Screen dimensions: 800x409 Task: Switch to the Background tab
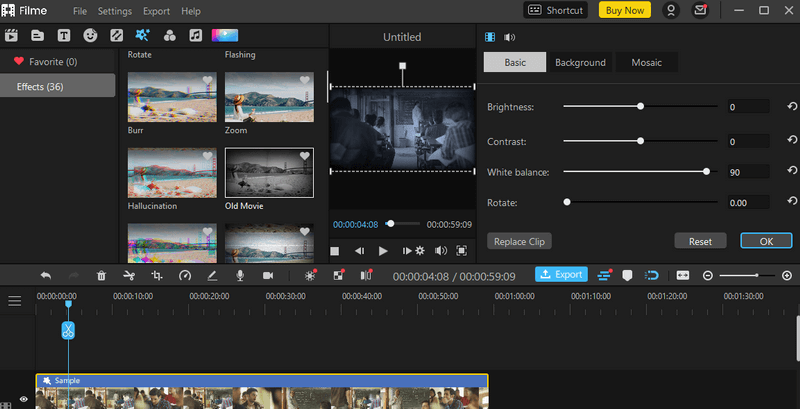coord(580,62)
